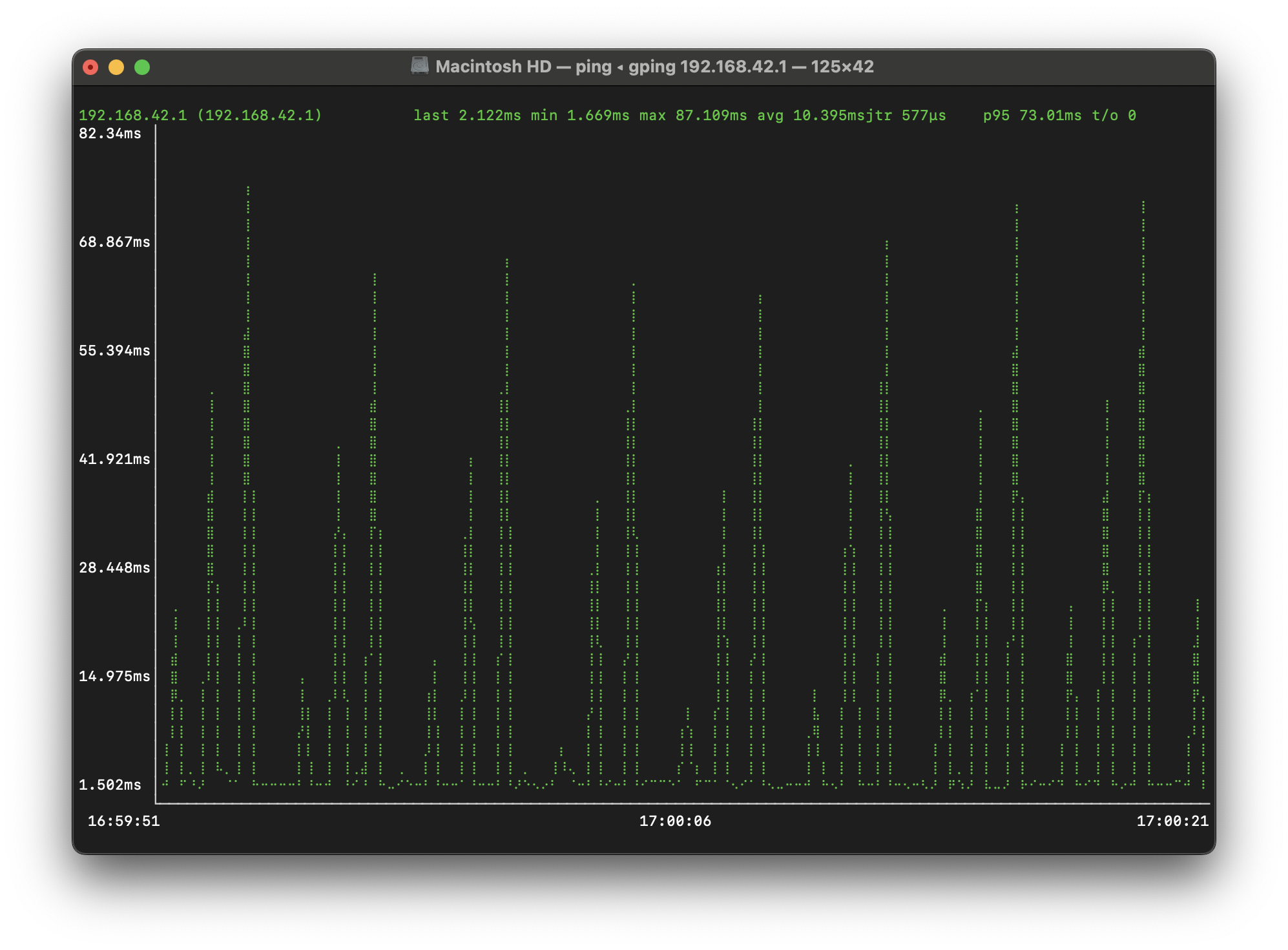1288x950 pixels.
Task: Click the yellow minimize window button
Action: [x=116, y=67]
